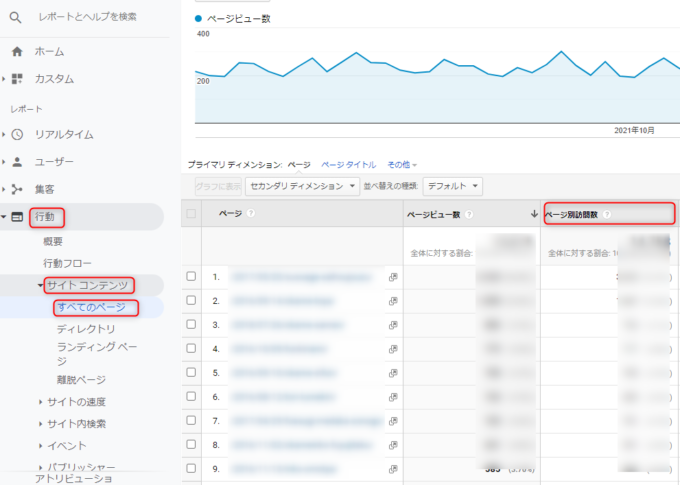Expand the 集客 section arrow
The width and height of the screenshot is (680, 485).
pyautogui.click(x=3, y=189)
